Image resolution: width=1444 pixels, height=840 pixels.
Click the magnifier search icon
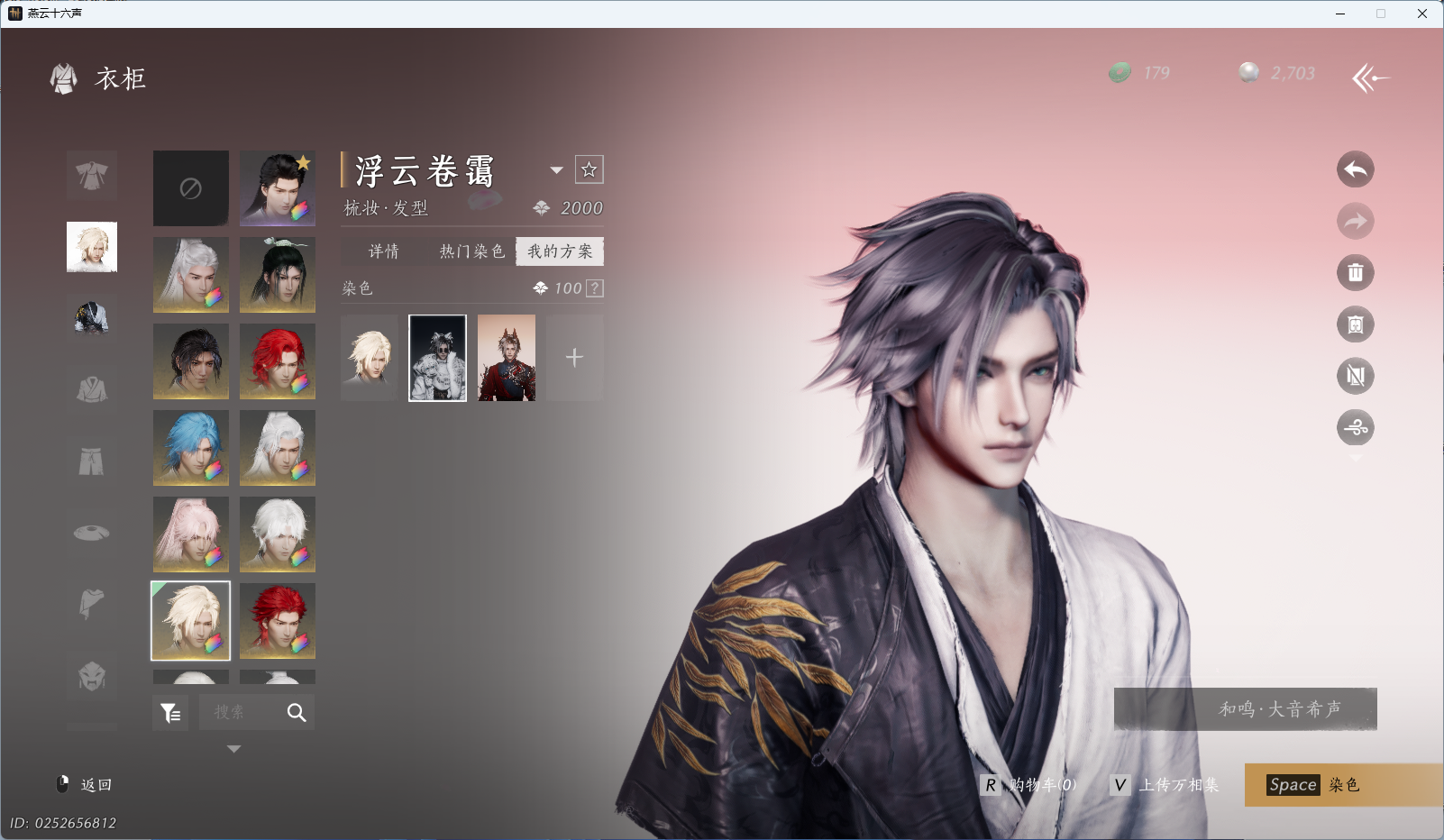pyautogui.click(x=297, y=713)
